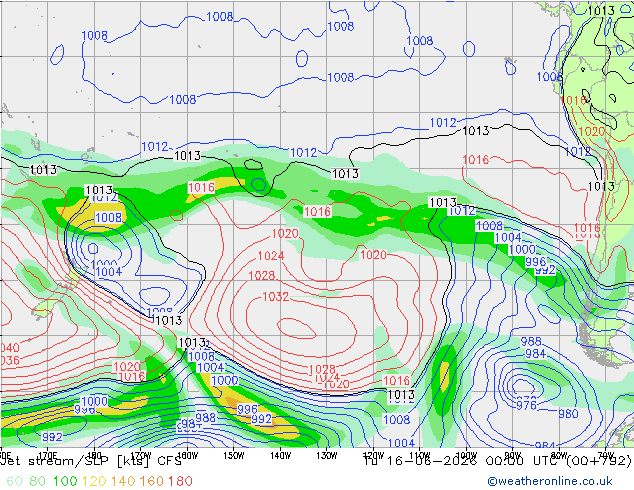Click the closed center contour of the 1032 high
The image size is (634, 490).
297,328
